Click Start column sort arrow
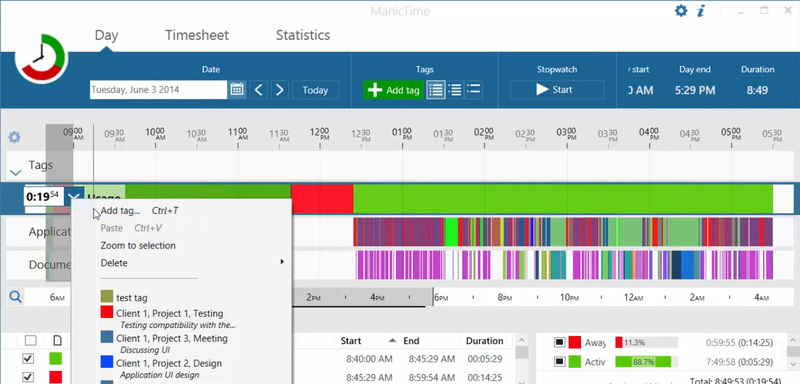800x384 pixels. [392, 340]
